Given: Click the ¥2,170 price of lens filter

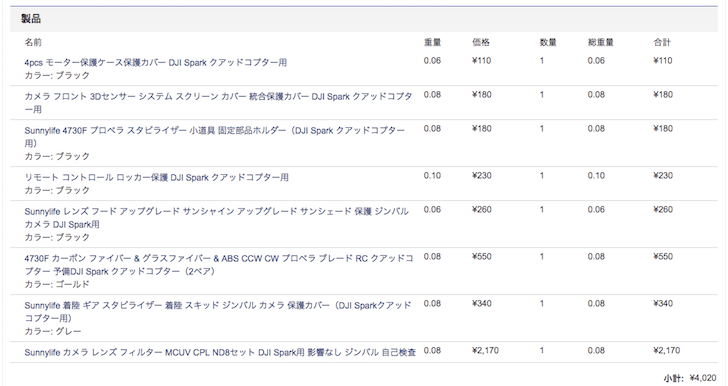Looking at the screenshot, I should [485, 351].
